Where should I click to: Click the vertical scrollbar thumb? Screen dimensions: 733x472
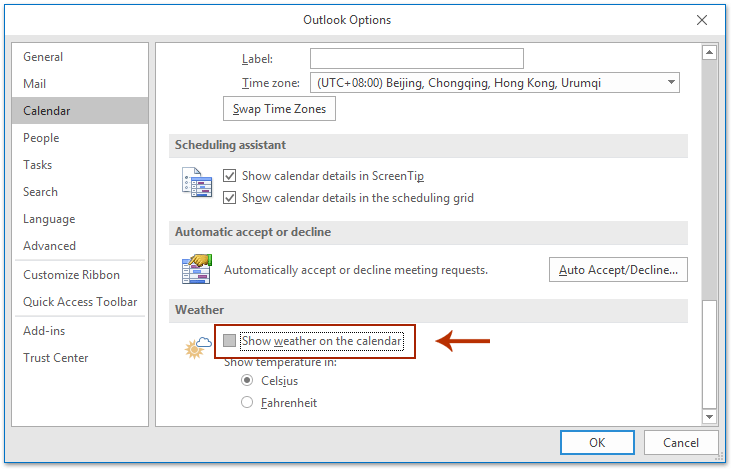(709, 354)
